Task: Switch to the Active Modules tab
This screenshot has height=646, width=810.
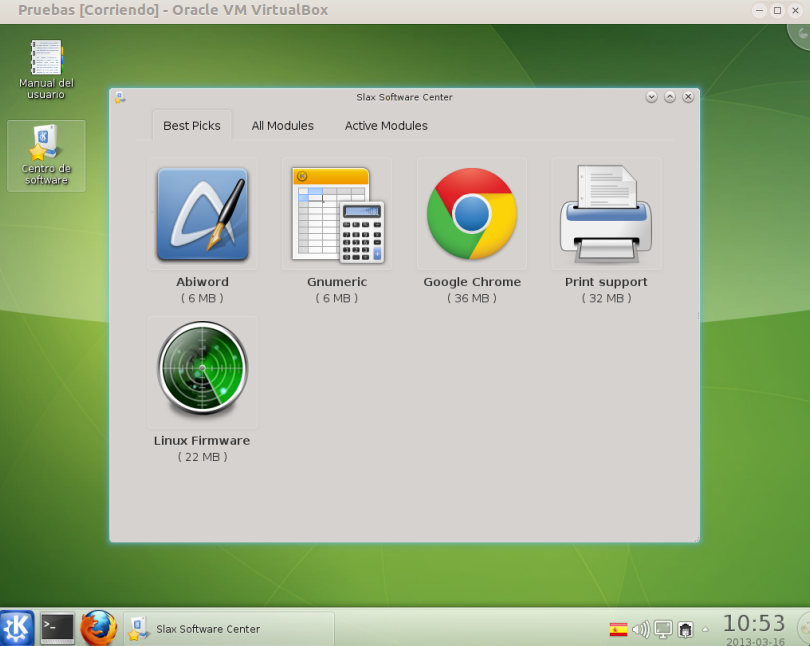Action: (386, 126)
